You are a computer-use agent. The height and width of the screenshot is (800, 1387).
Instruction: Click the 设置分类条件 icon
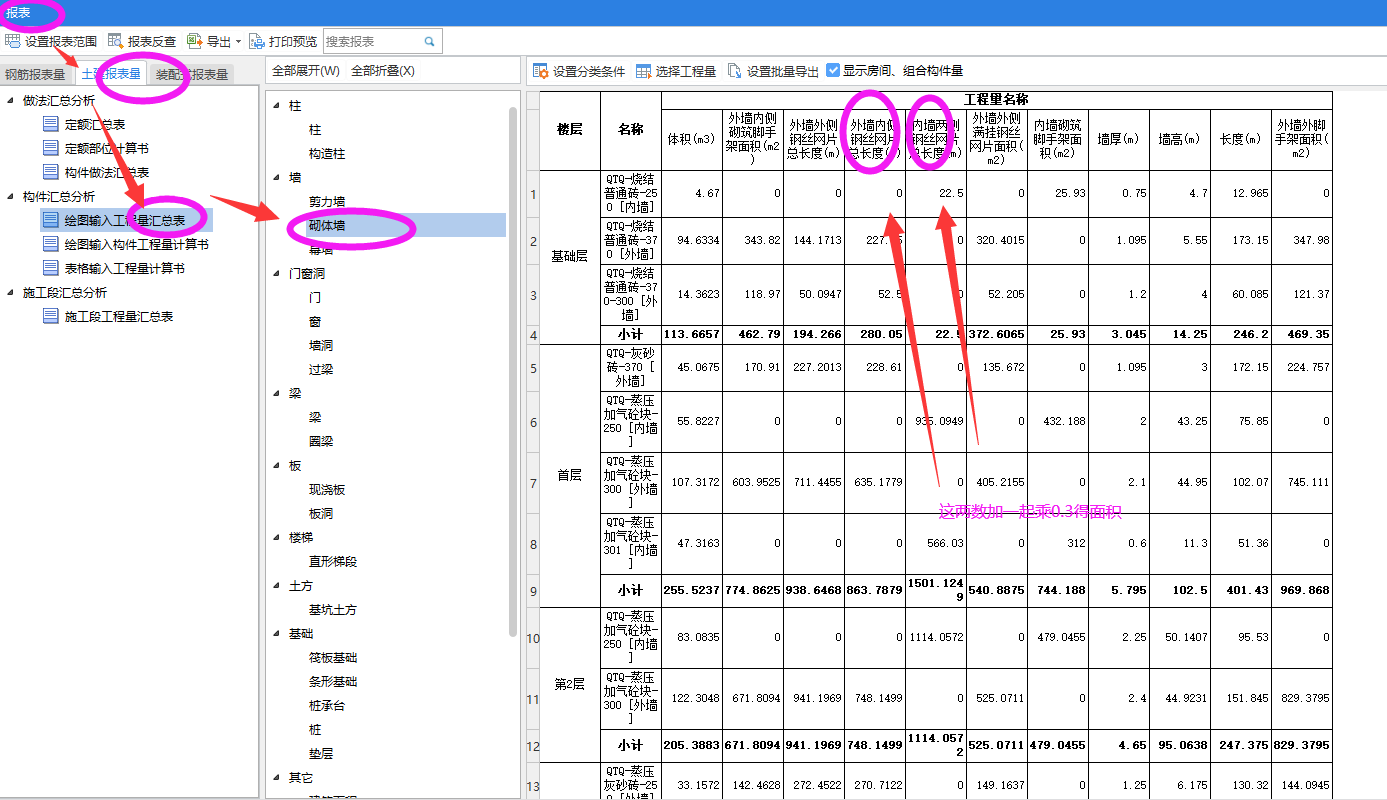pos(540,71)
